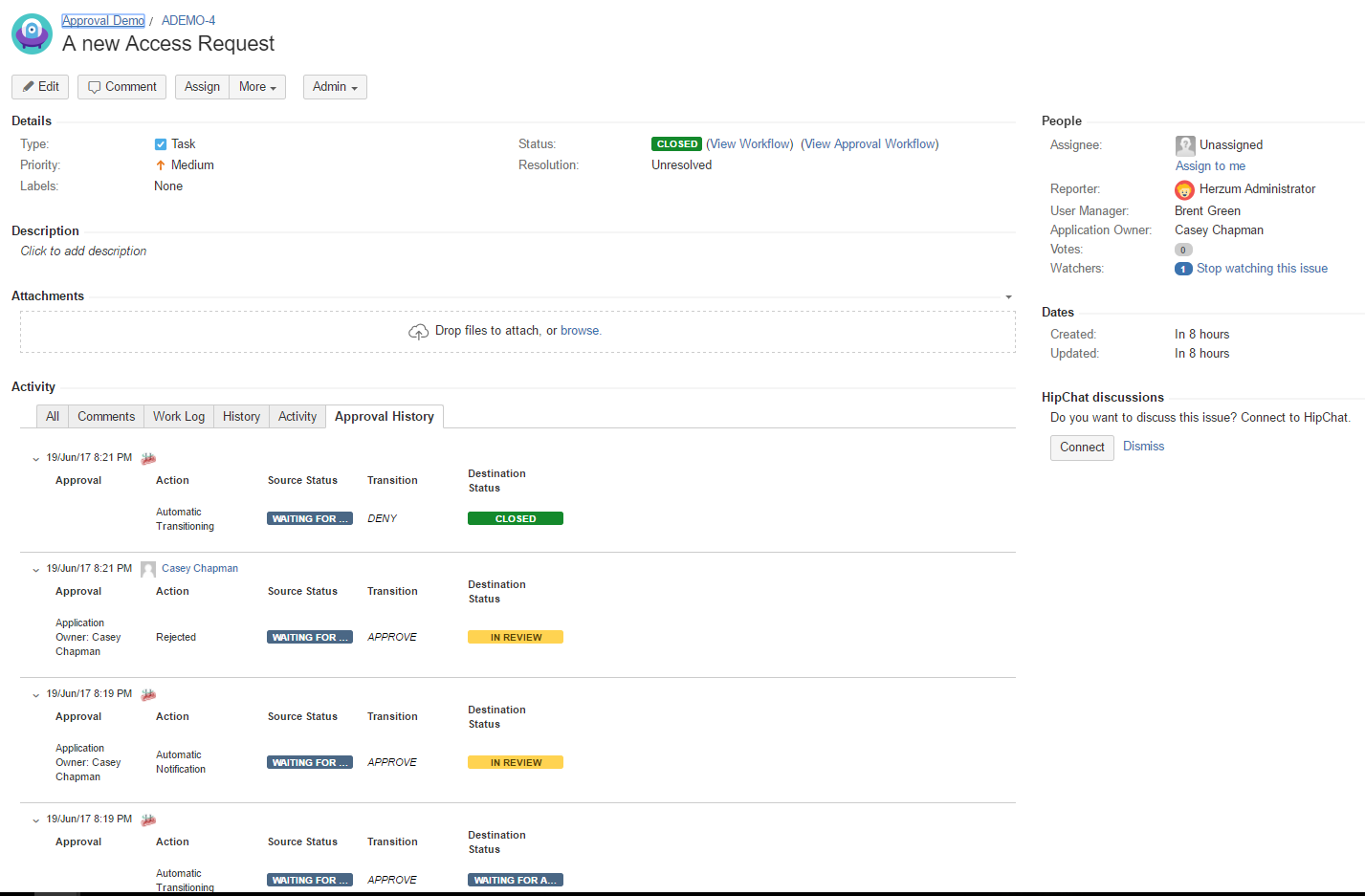Click the Unassigned assignee avatar icon
Viewport: 1365px width, 896px height.
click(1185, 145)
